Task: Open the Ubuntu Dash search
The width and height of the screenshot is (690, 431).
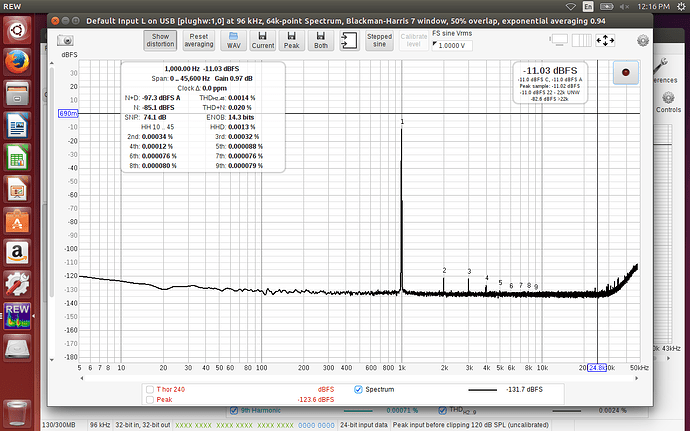Action: (x=17, y=30)
